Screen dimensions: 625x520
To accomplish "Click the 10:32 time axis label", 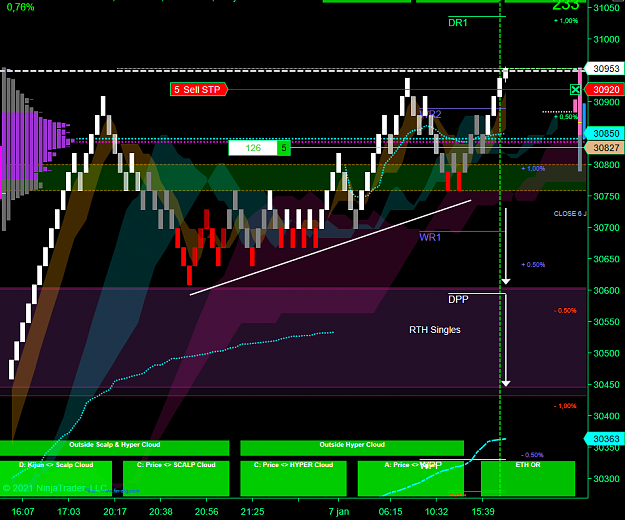I will [436, 512].
